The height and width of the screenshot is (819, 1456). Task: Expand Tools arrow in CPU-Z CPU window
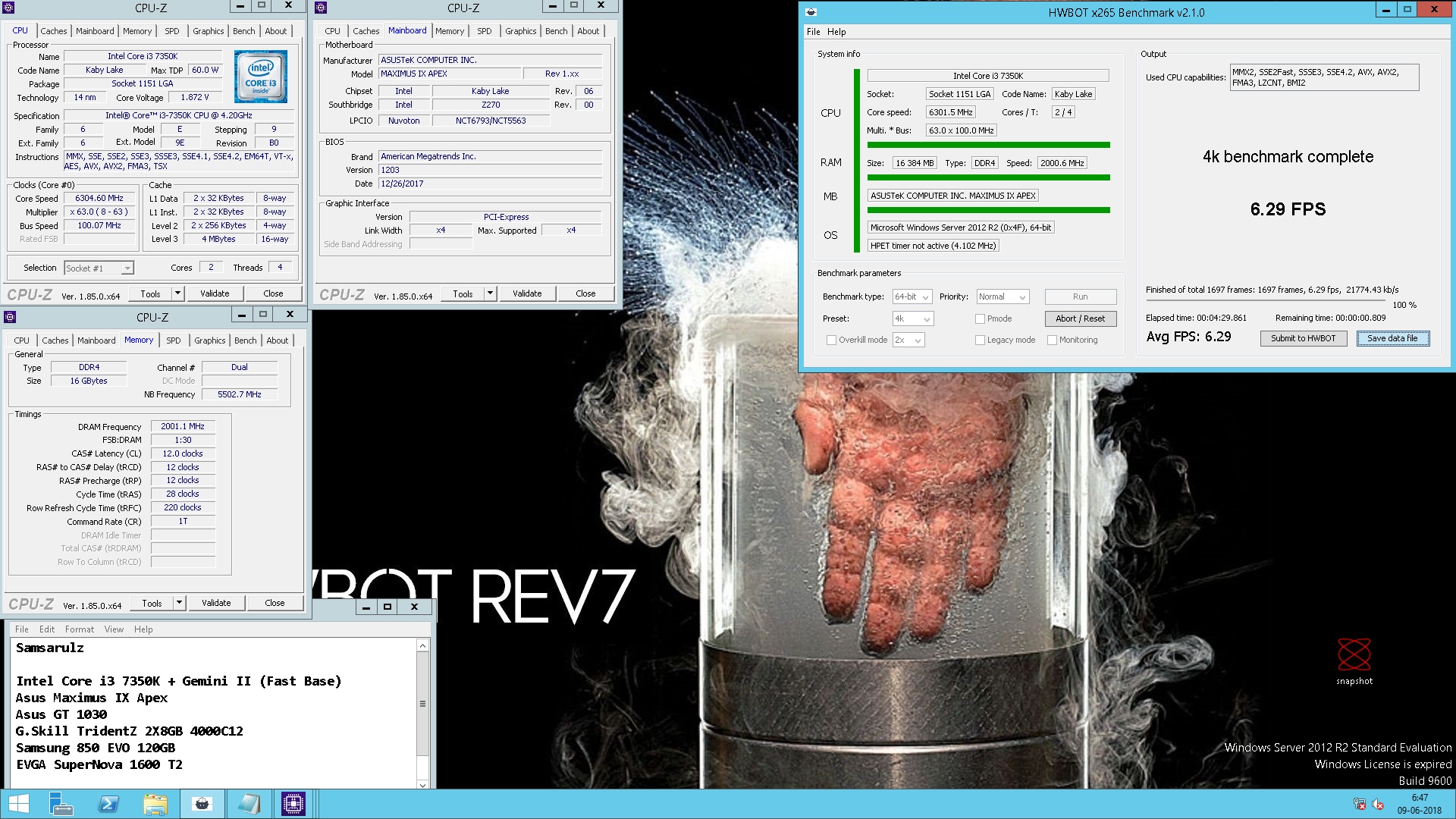coord(177,293)
